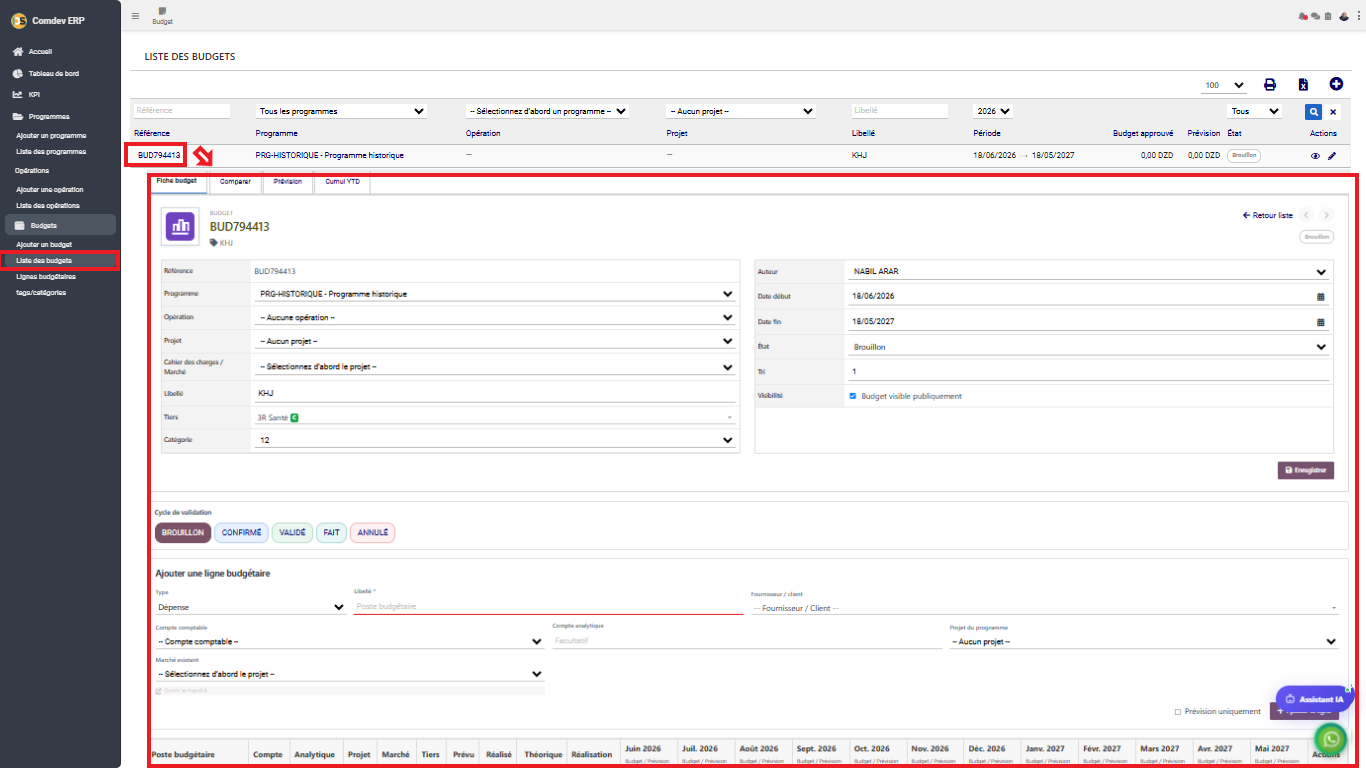The width and height of the screenshot is (1366, 768).
Task: Open Liste des programmes in sidebar
Action: tap(51, 152)
